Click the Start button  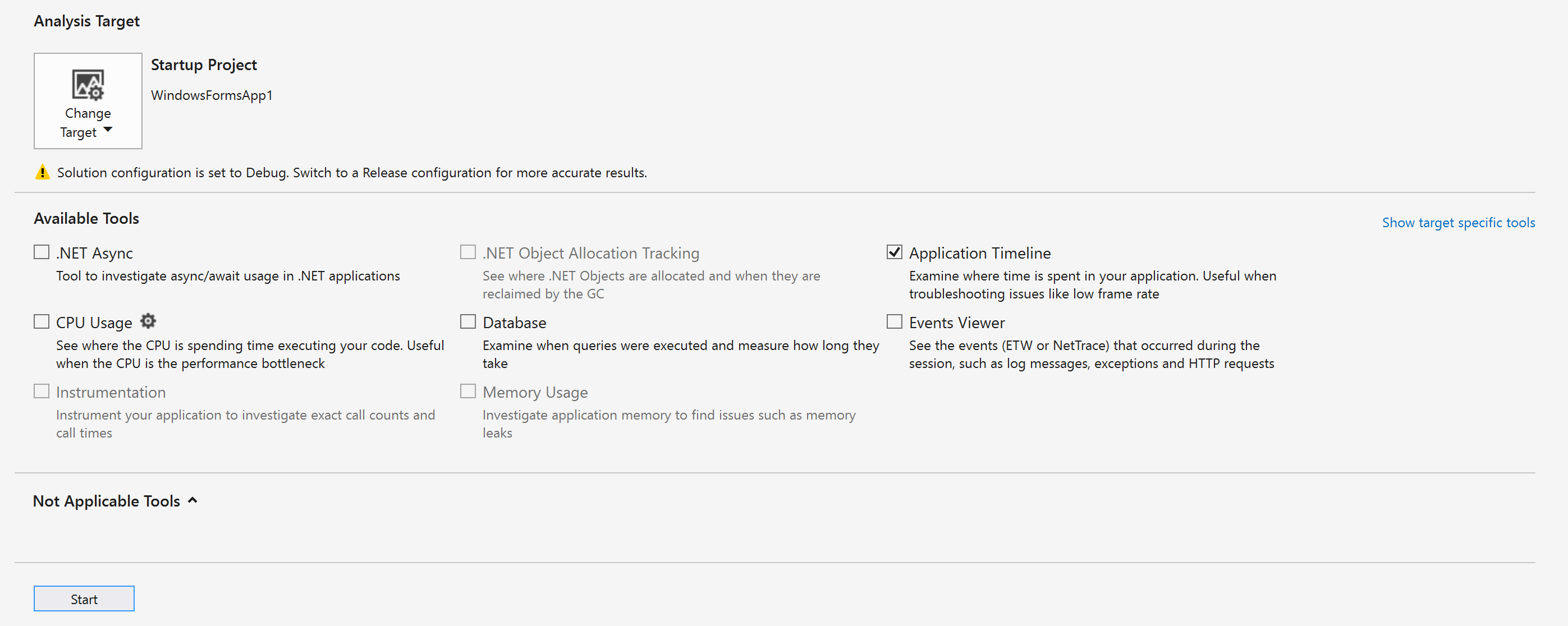(84, 599)
